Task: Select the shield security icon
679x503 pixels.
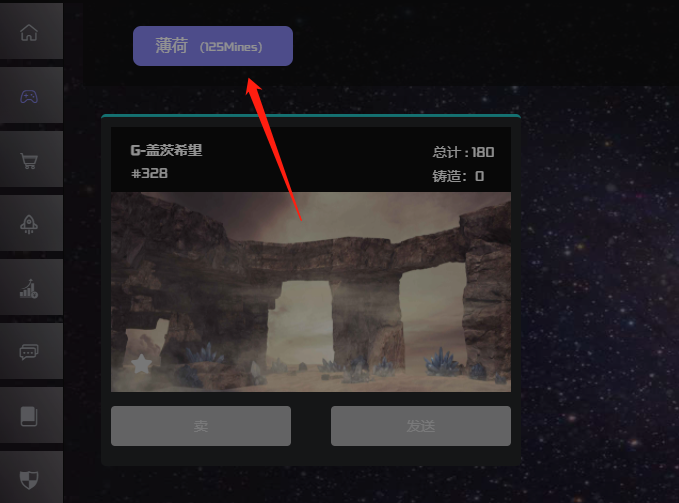Action: pyautogui.click(x=29, y=480)
